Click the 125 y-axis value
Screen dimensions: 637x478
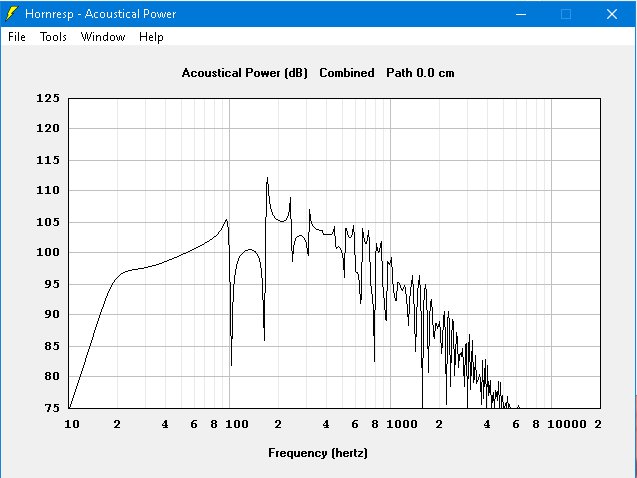[48, 98]
